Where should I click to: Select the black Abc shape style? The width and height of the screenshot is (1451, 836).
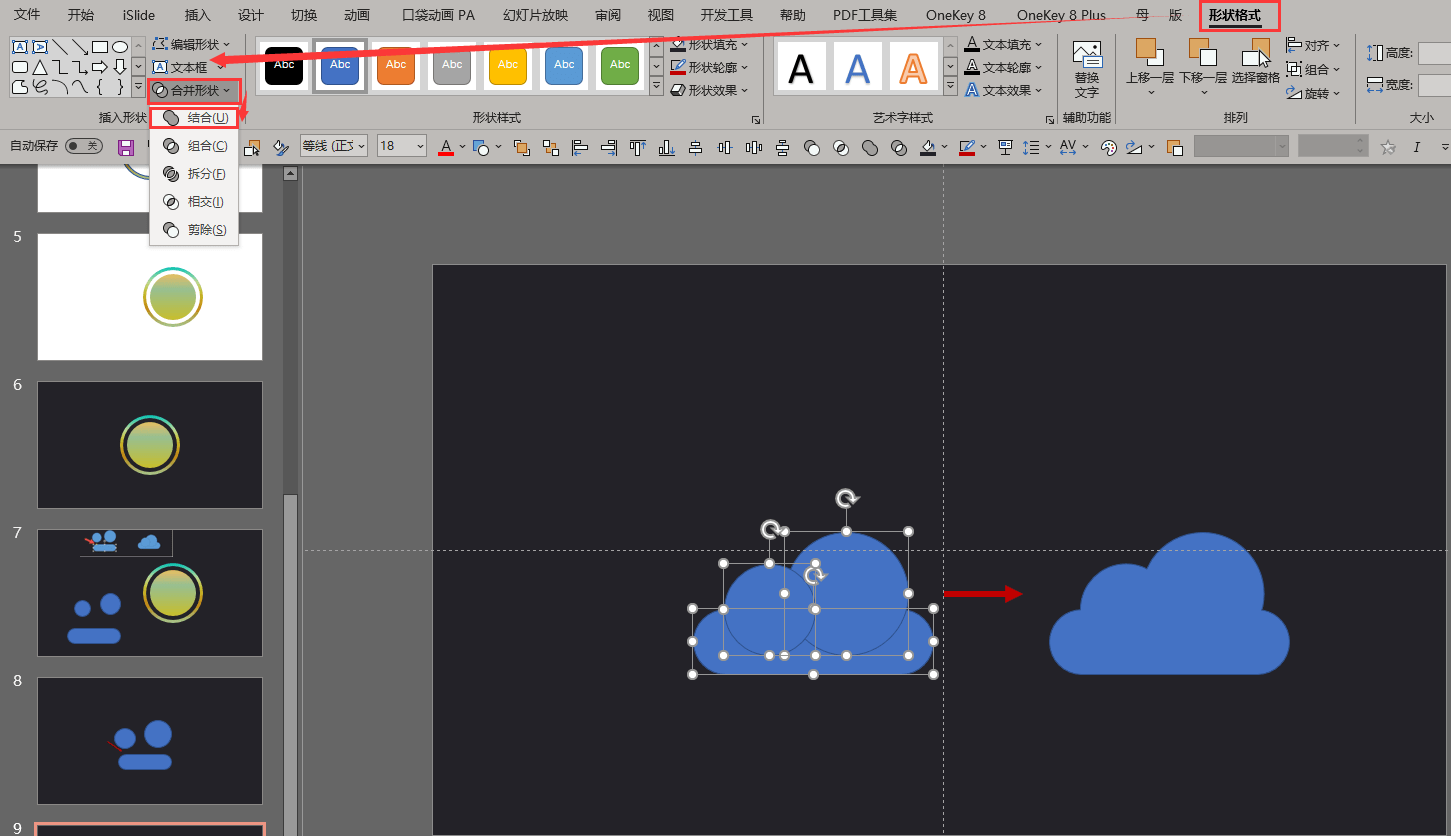click(x=284, y=66)
